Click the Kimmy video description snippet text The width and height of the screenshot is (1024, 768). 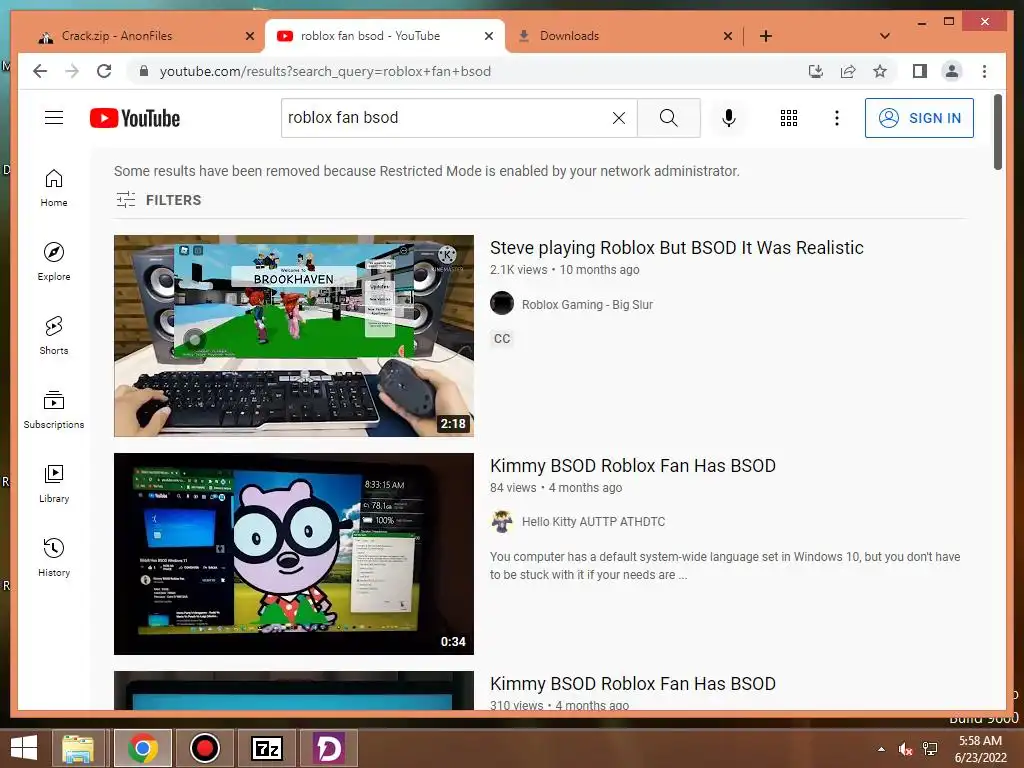point(725,566)
